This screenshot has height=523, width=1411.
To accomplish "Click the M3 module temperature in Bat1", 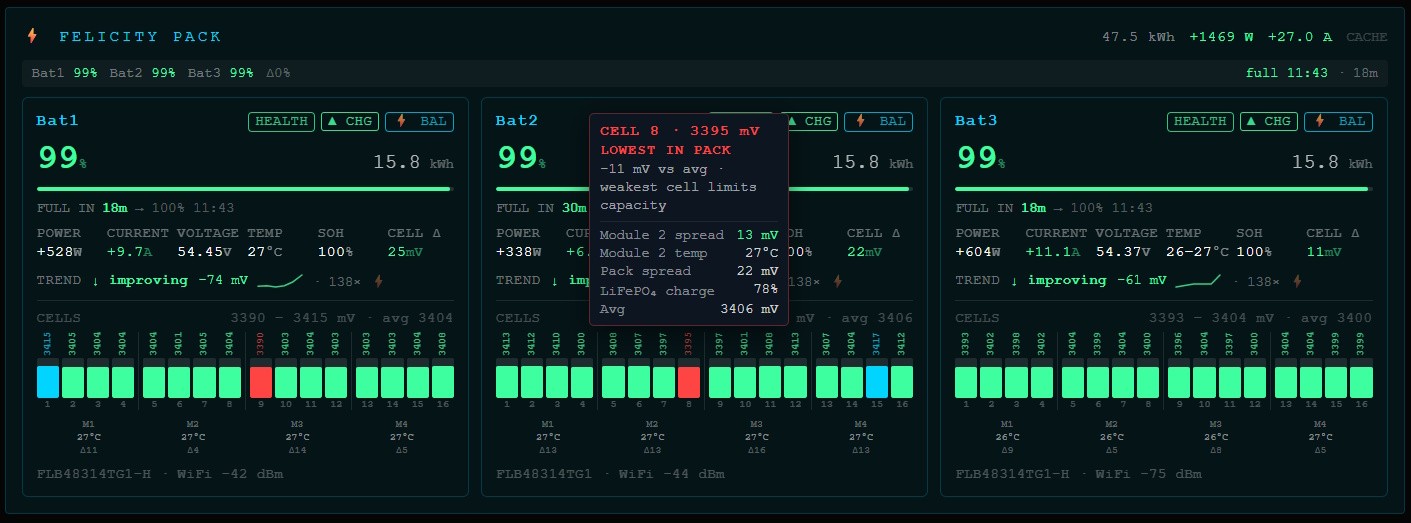I will point(299,437).
